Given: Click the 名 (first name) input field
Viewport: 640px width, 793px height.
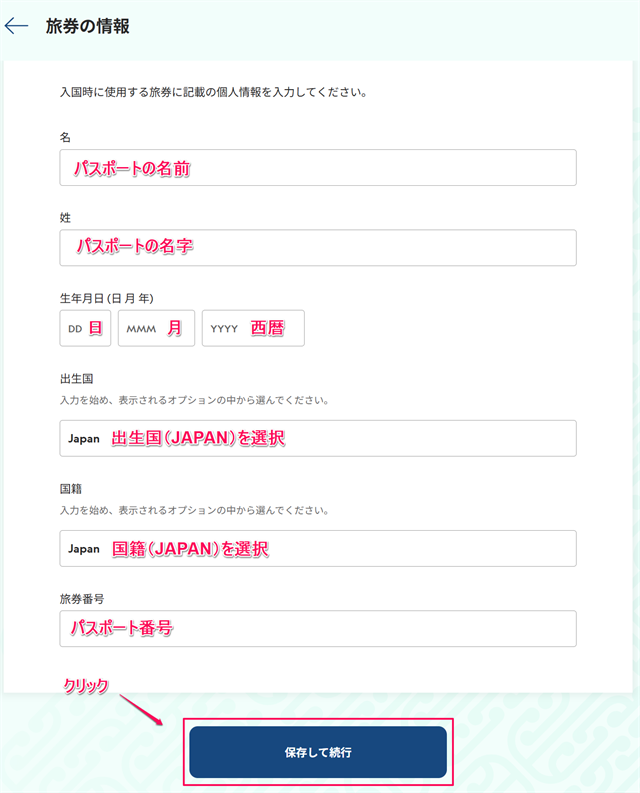Looking at the screenshot, I should pos(317,168).
